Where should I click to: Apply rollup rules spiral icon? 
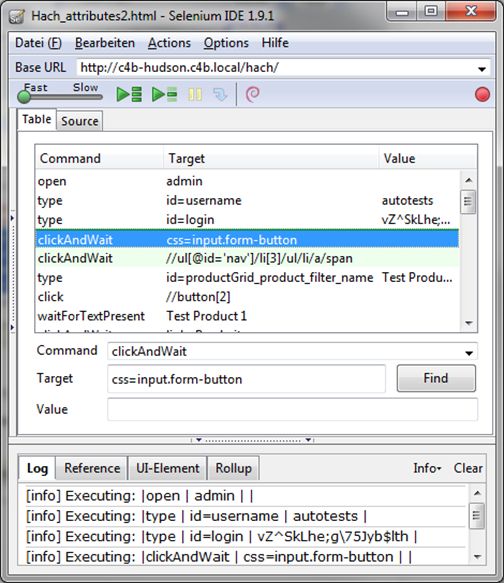point(253,94)
